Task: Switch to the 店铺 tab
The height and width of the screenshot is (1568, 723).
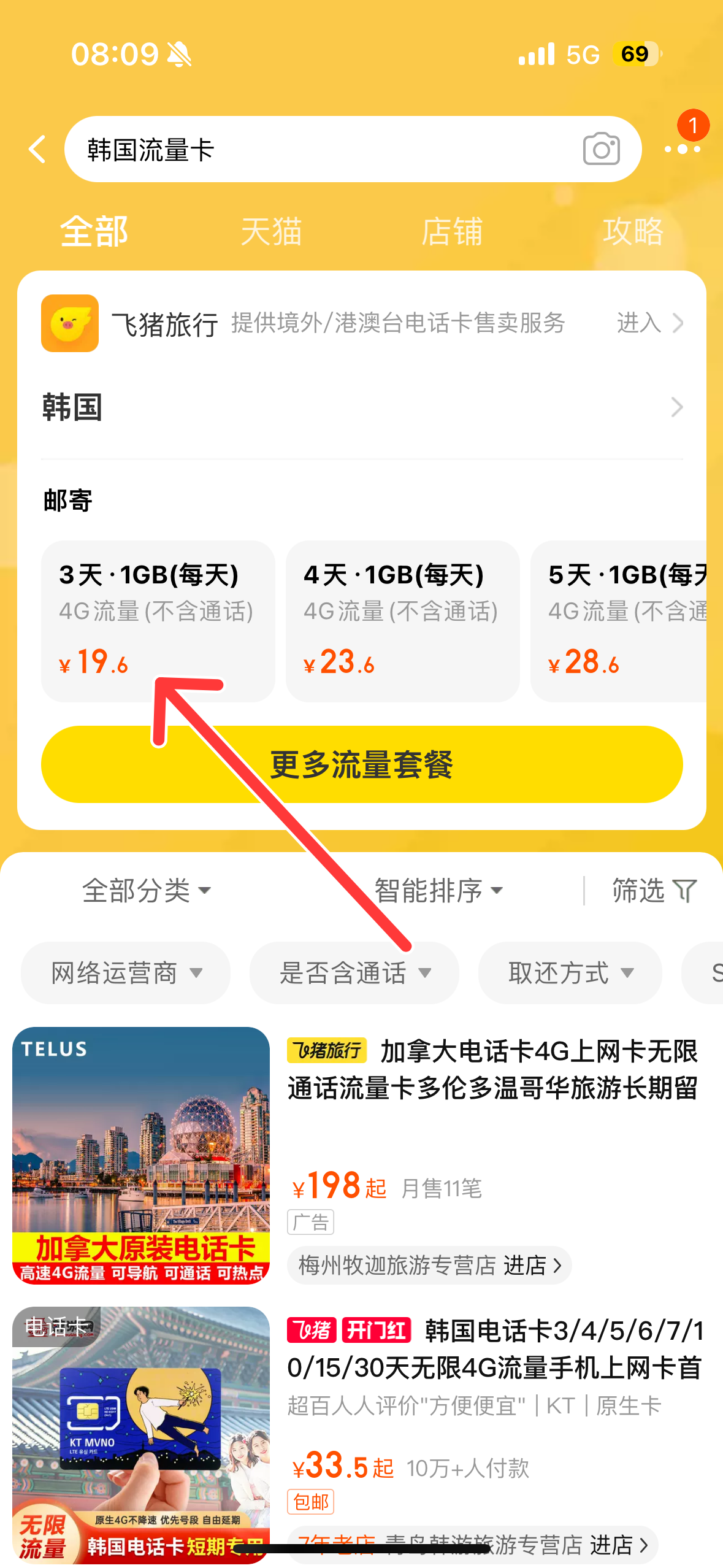Action: 452,232
